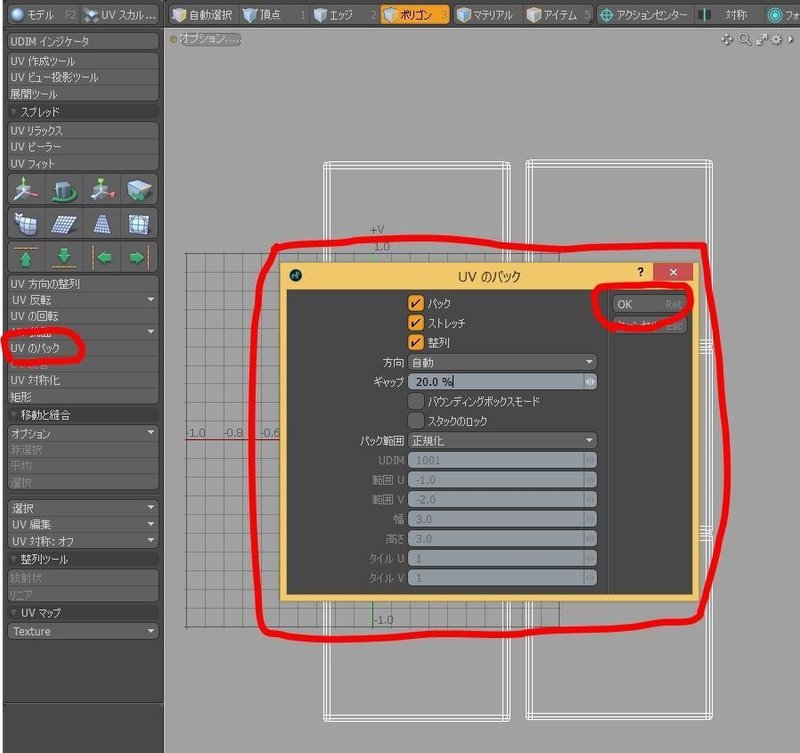Viewport: 800px width, 753px height.
Task: Click the small right-arrow icon beside the gear
Action: [790, 39]
